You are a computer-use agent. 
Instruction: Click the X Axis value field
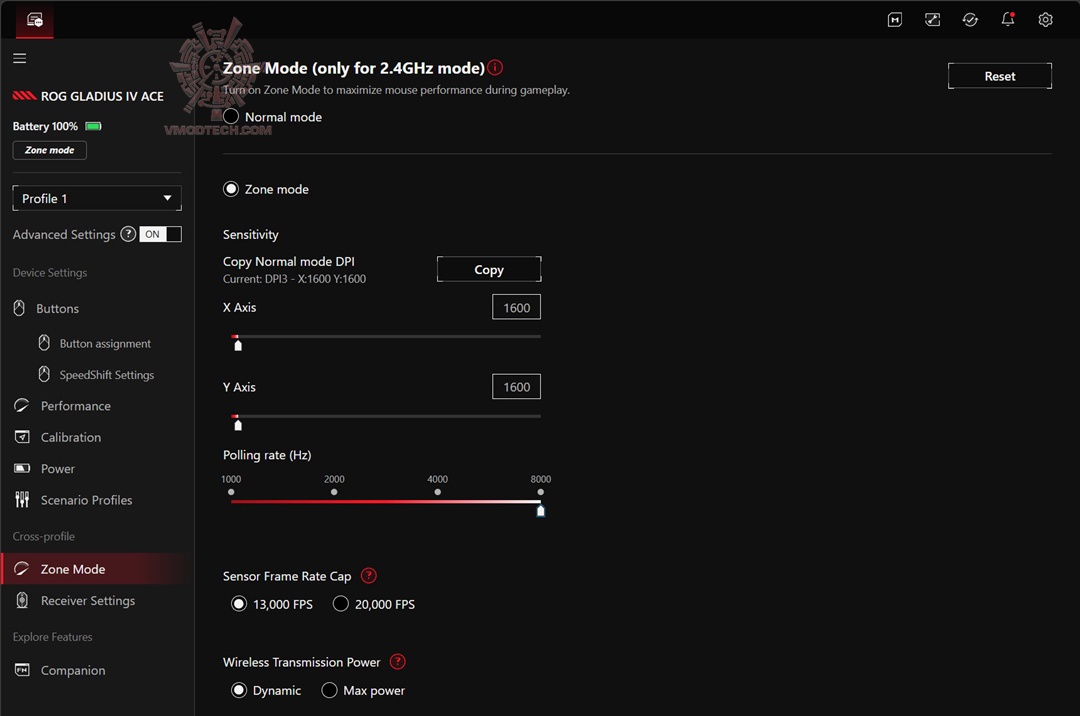[517, 307]
